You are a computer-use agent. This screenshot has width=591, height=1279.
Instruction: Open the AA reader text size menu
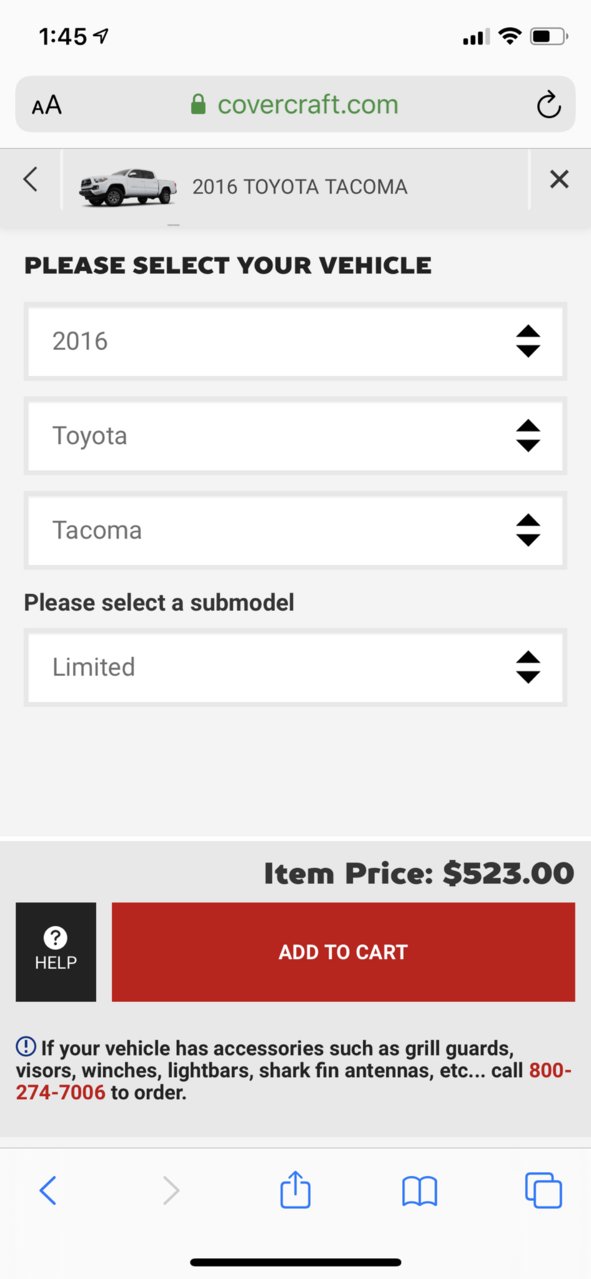(x=46, y=106)
